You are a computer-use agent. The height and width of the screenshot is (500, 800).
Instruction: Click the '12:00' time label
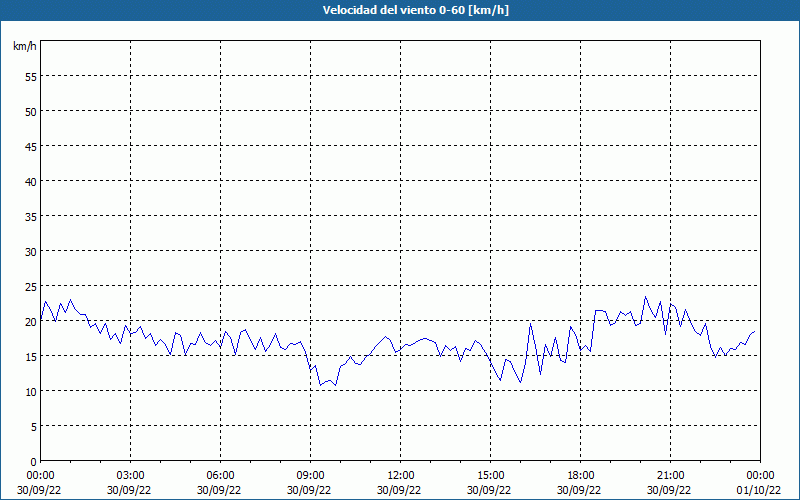401,476
